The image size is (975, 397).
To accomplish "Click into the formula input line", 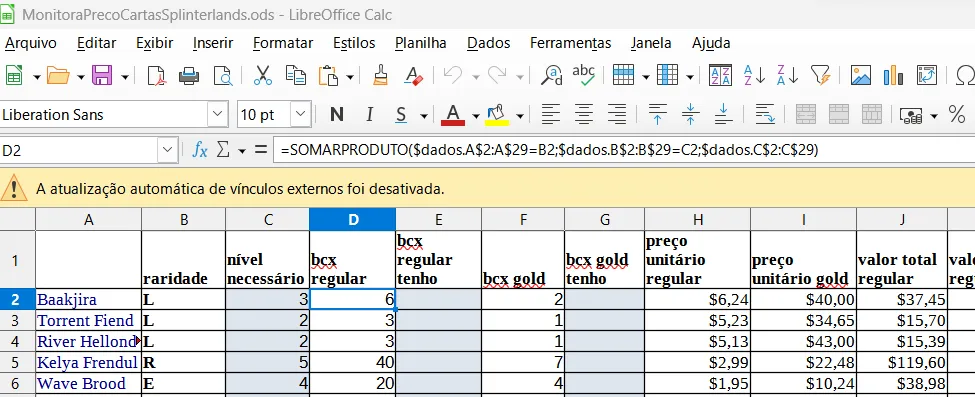I will coord(624,150).
